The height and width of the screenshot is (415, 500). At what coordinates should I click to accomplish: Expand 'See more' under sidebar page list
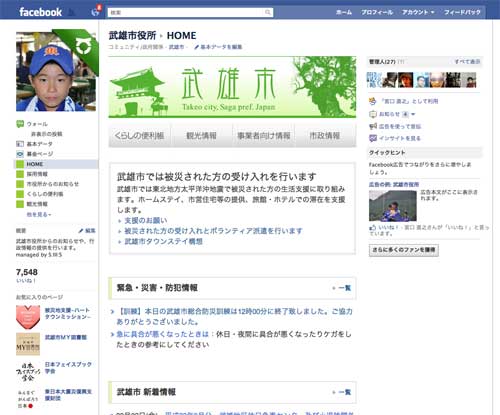coord(39,215)
